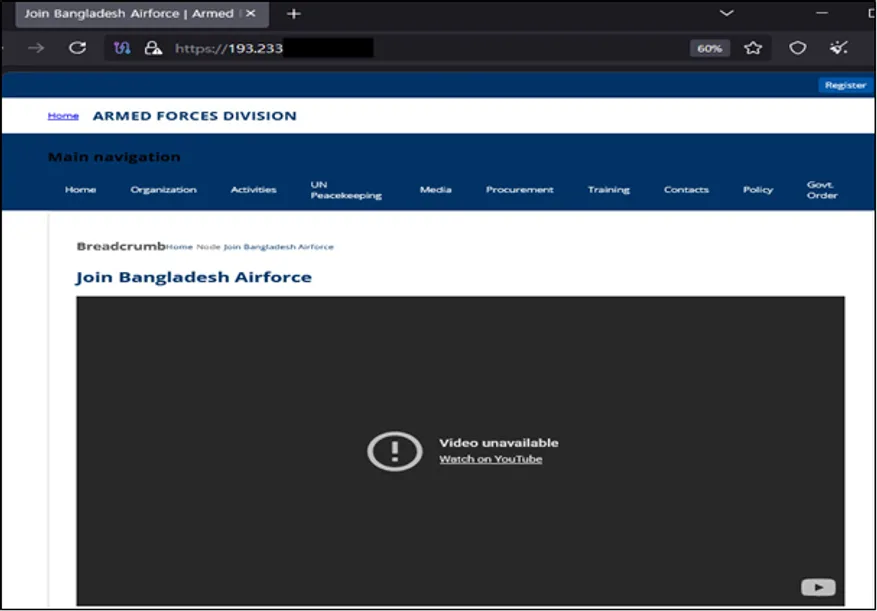This screenshot has width=877, height=611.
Task: Open the Activities menu item
Action: pos(253,190)
